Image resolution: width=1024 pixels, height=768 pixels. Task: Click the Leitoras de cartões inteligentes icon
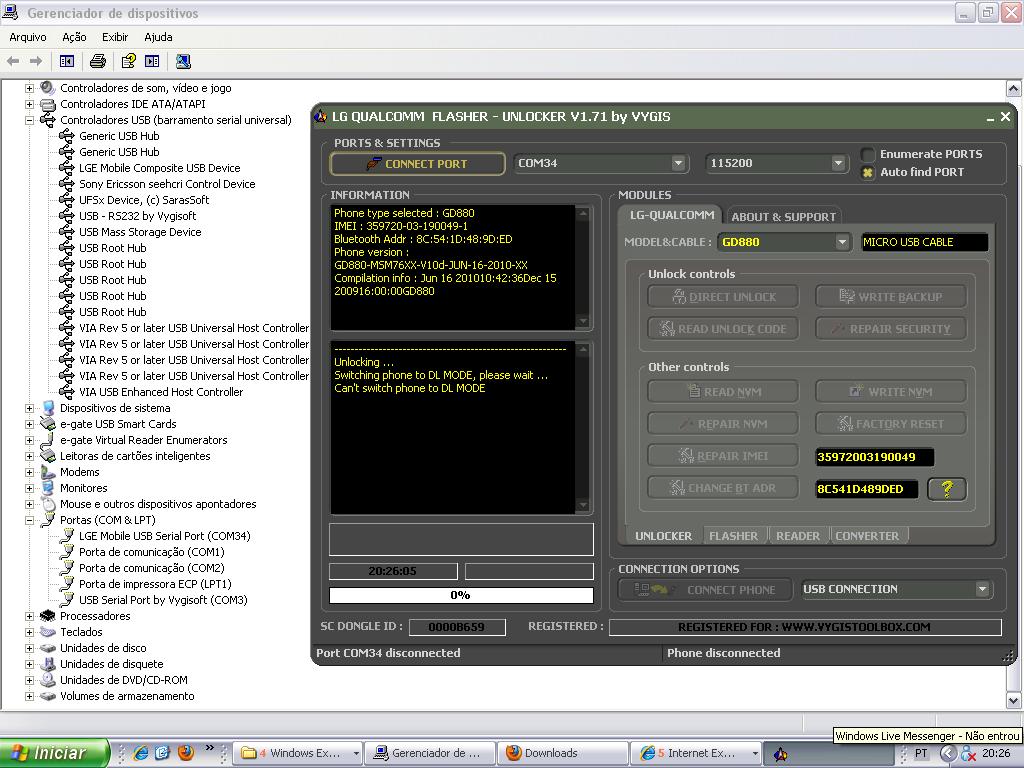[x=48, y=456]
